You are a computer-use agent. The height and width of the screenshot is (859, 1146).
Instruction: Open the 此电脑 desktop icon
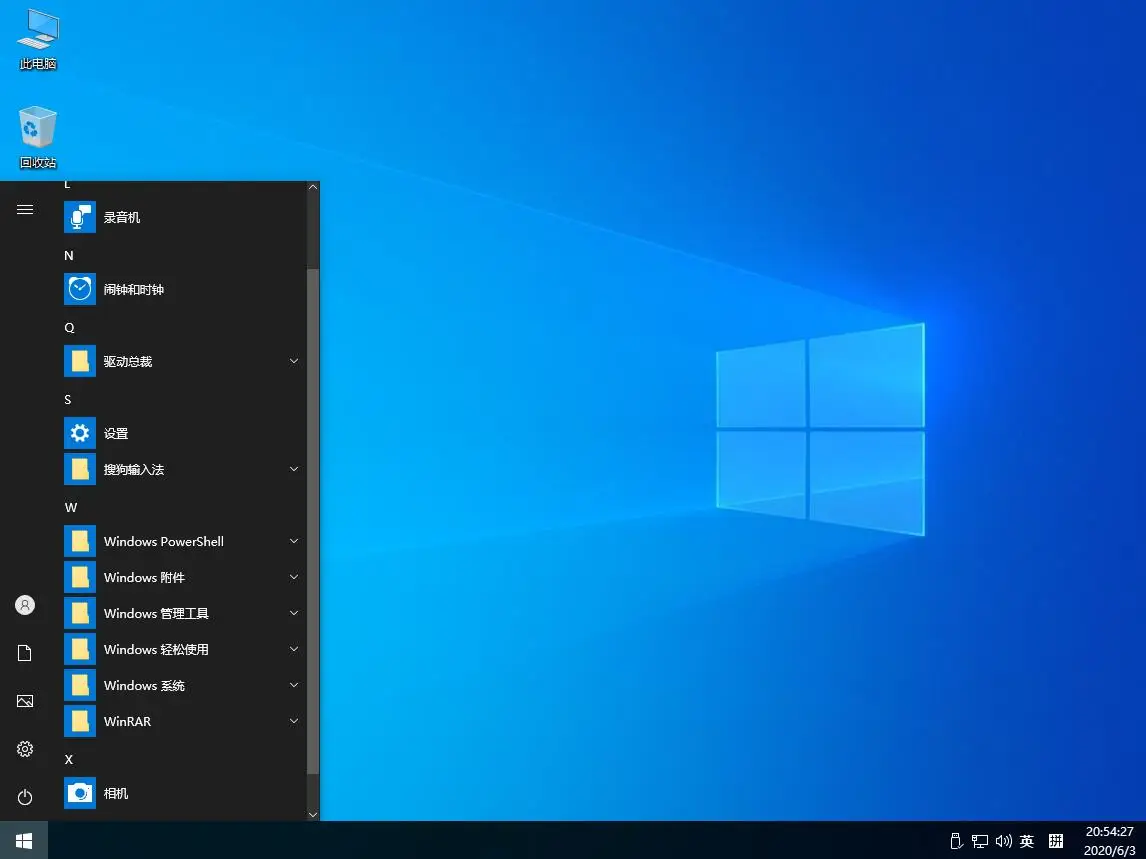point(38,39)
